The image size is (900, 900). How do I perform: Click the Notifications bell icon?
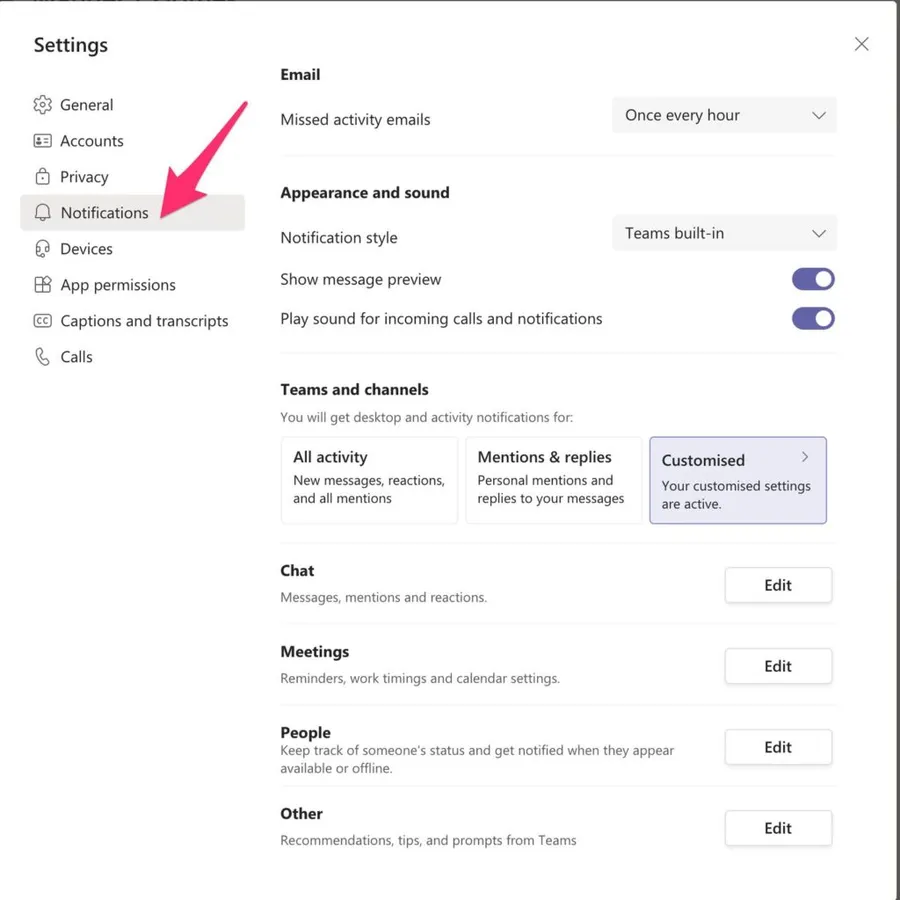point(42,213)
